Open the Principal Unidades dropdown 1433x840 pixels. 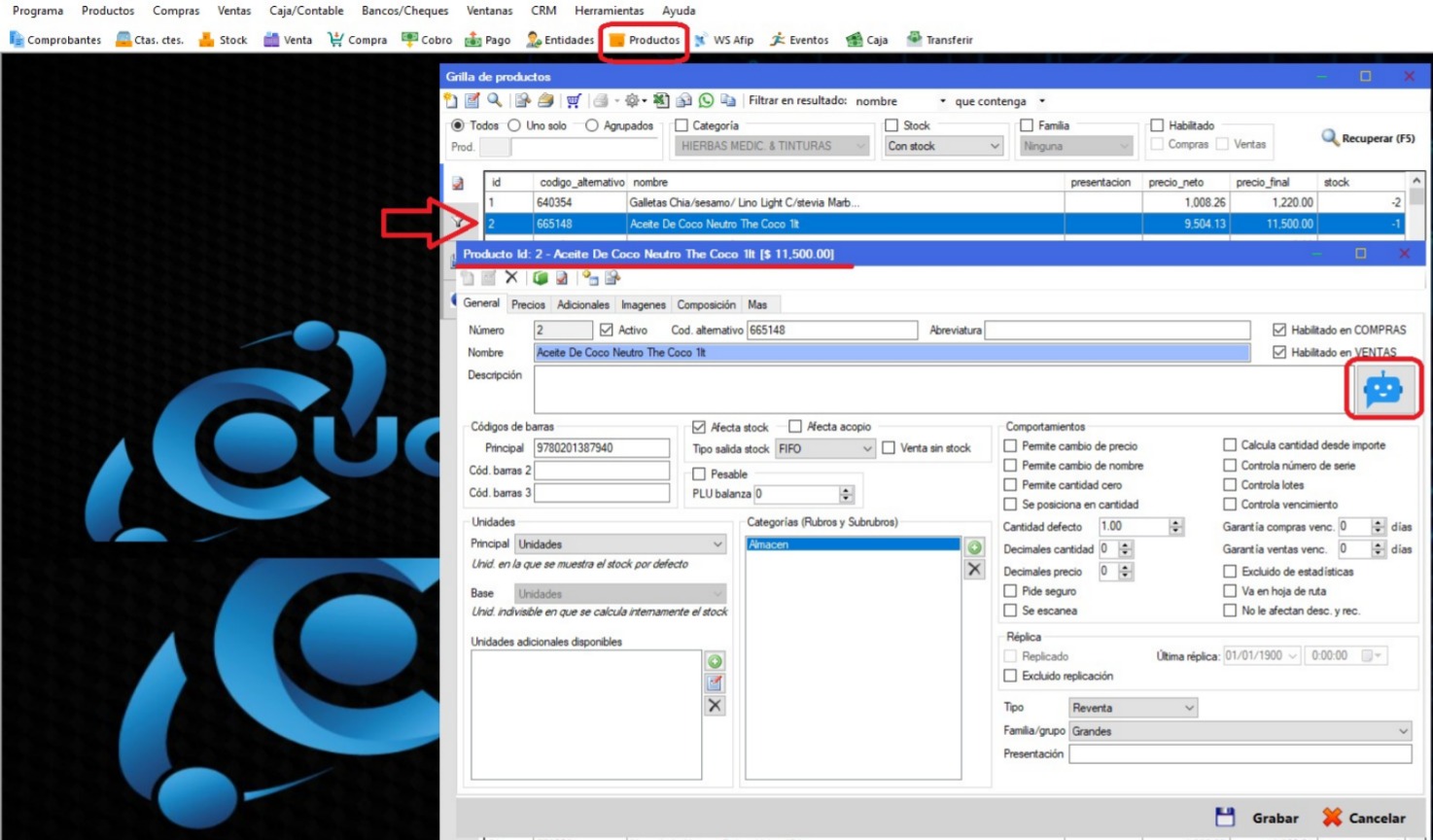(x=620, y=544)
